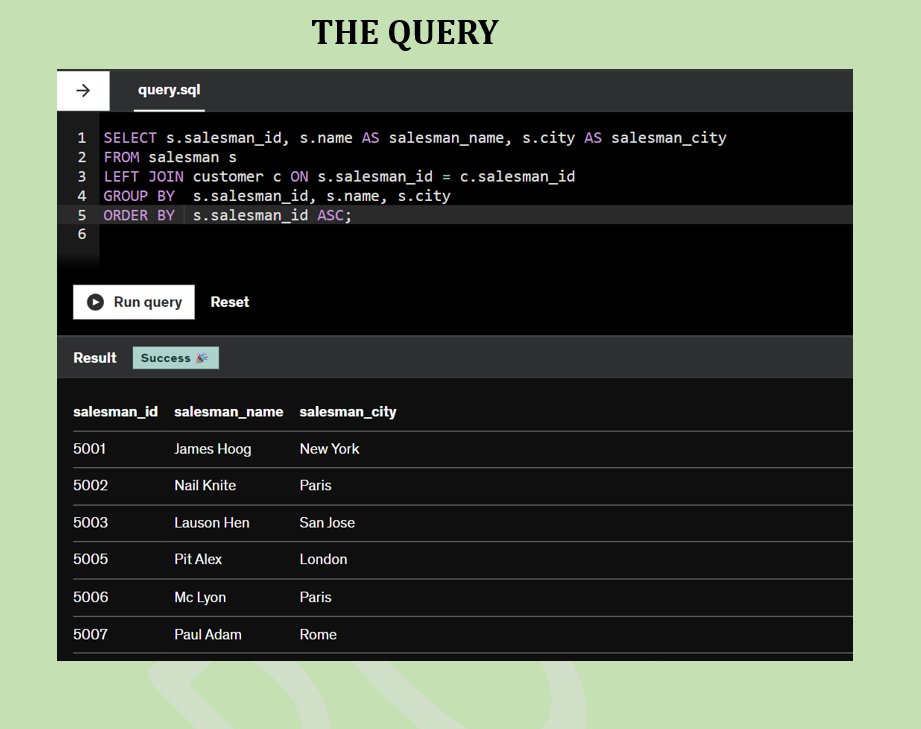Image resolution: width=921 pixels, height=729 pixels.
Task: Click the Rome cell
Action: (x=318, y=634)
